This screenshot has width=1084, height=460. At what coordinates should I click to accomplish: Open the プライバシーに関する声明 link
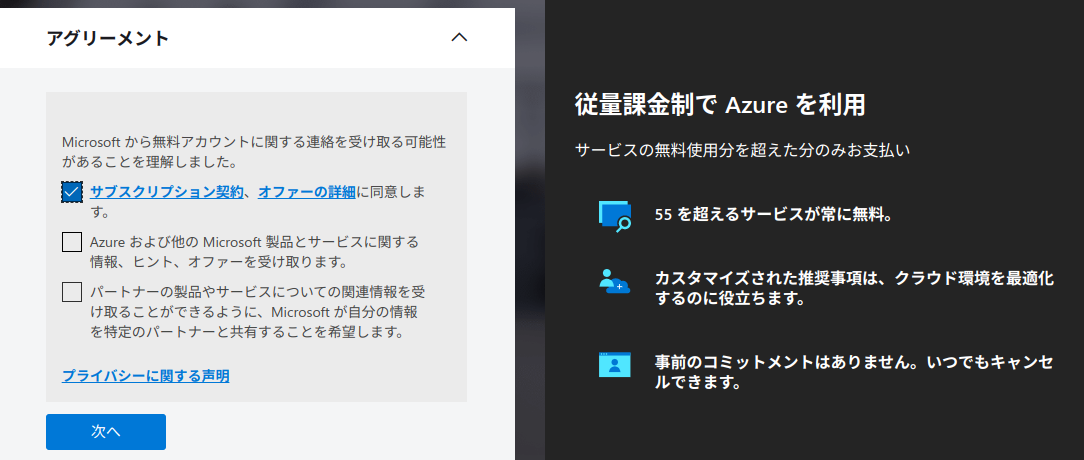146,376
